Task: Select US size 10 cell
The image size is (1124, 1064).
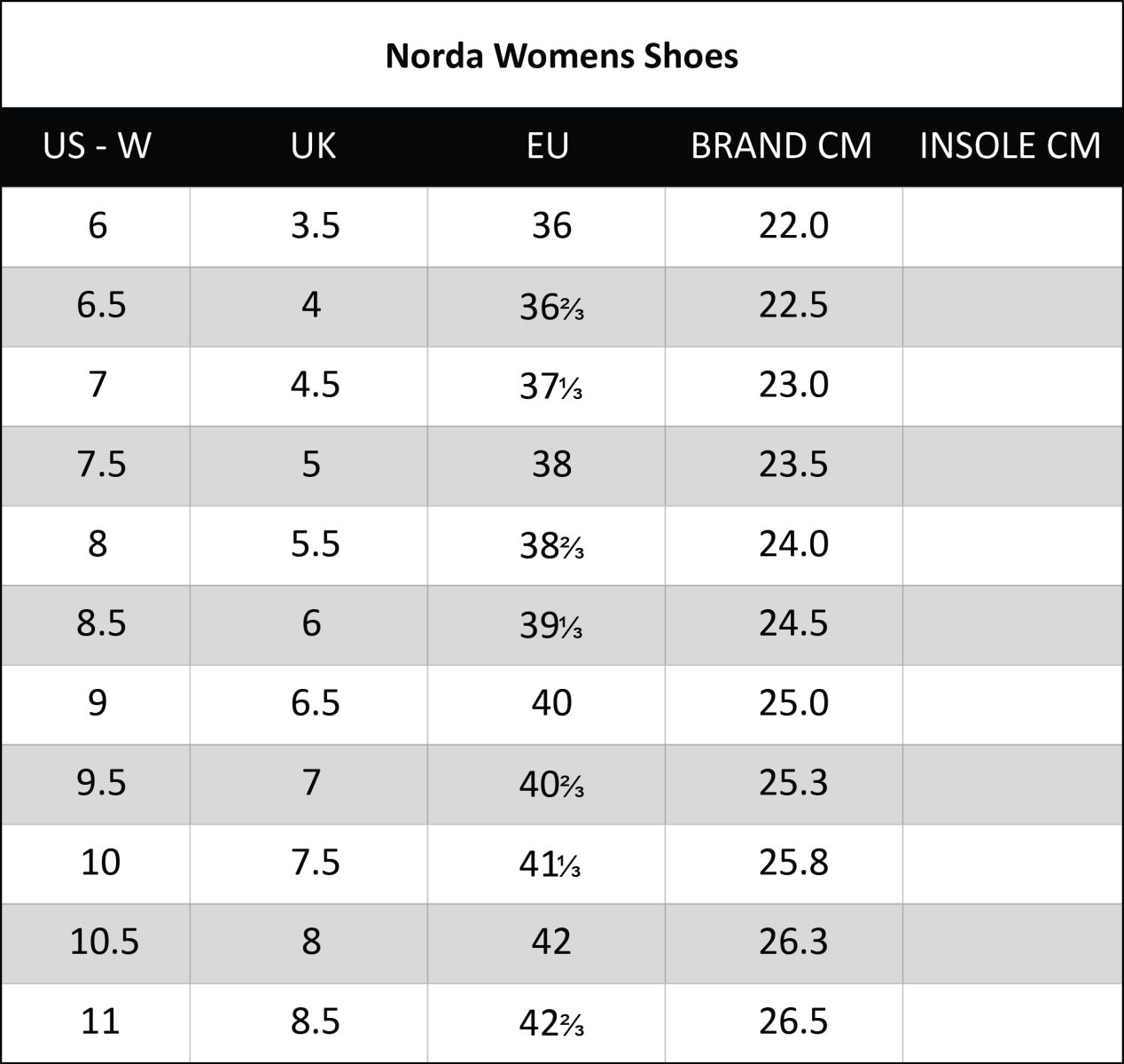Action: pos(99,863)
